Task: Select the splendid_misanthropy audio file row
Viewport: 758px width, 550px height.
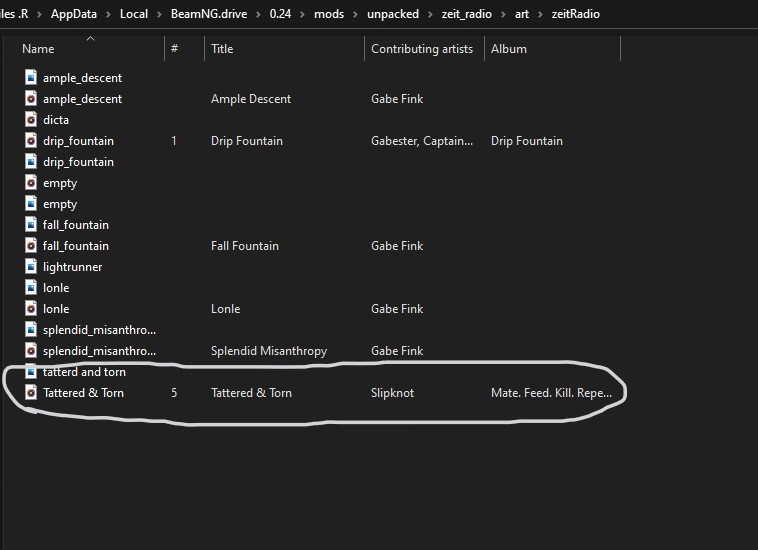Action: (x=319, y=350)
